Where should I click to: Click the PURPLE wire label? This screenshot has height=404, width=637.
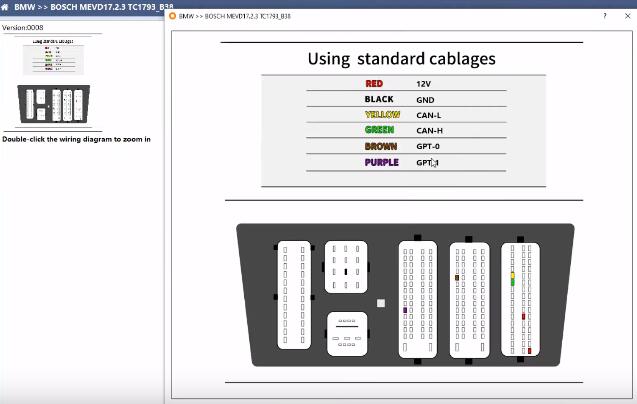point(381,163)
